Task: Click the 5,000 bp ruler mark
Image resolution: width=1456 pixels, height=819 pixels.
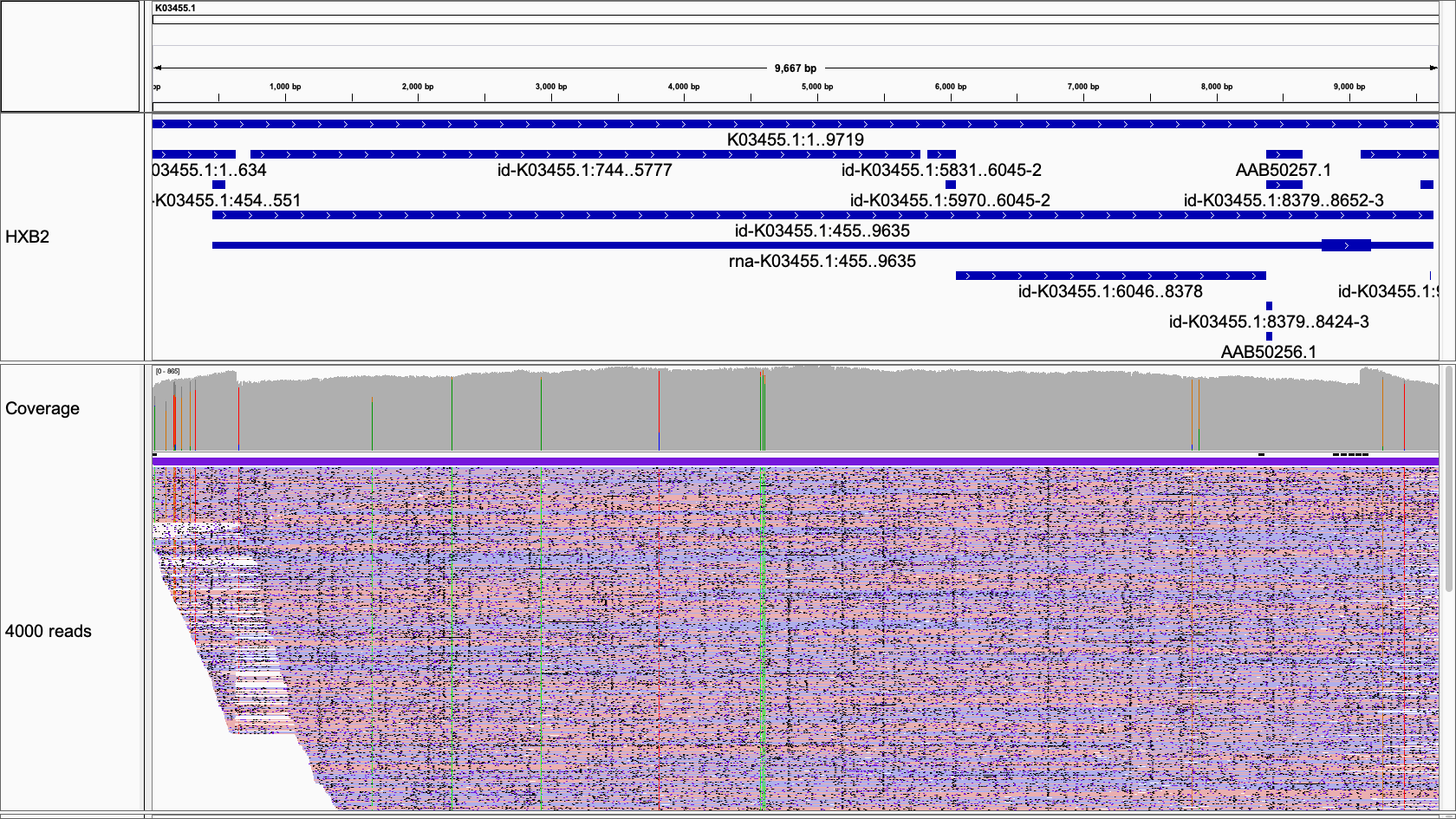Action: 817,87
